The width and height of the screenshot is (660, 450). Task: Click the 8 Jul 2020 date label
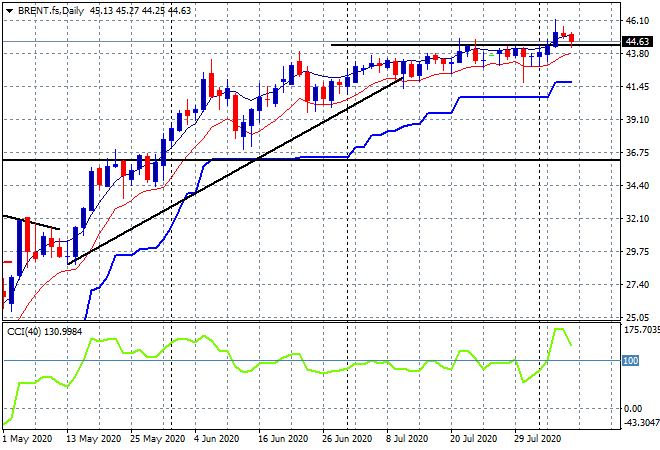coord(407,439)
